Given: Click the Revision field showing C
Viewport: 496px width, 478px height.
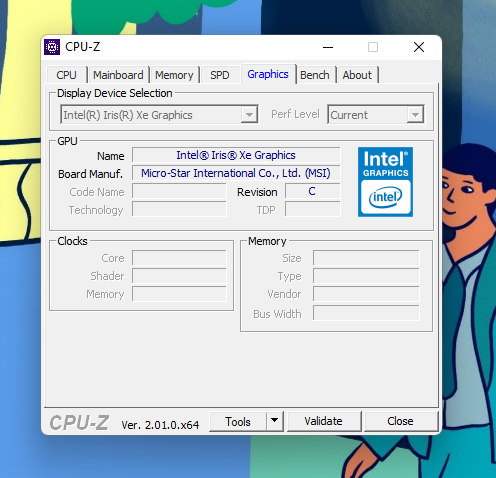Looking at the screenshot, I should [x=312, y=191].
